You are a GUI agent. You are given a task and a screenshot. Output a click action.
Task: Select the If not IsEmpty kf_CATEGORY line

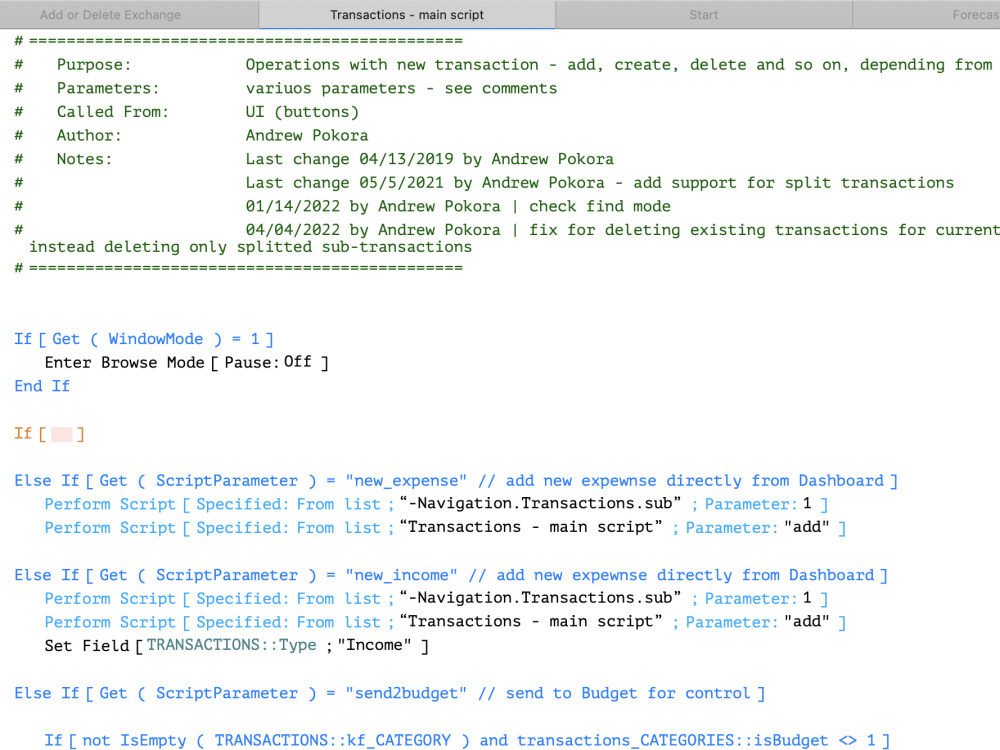pos(467,740)
